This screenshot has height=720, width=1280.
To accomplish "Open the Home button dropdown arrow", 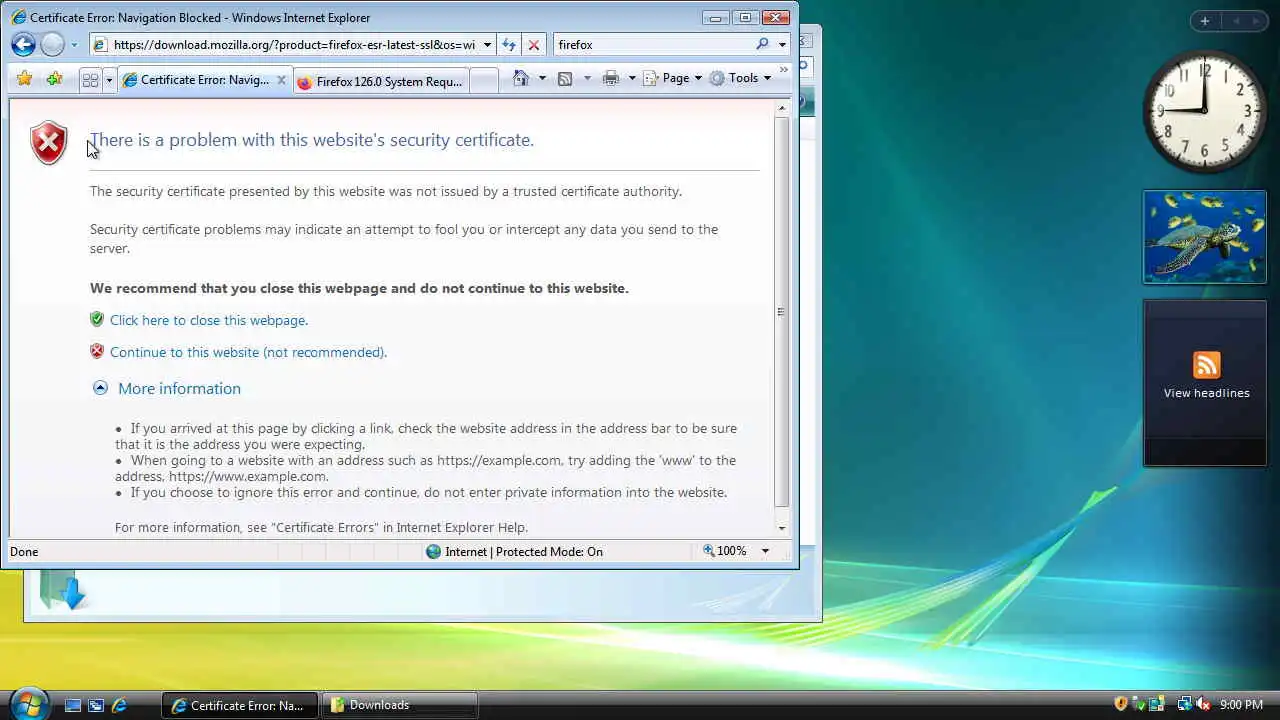I will tap(542, 78).
